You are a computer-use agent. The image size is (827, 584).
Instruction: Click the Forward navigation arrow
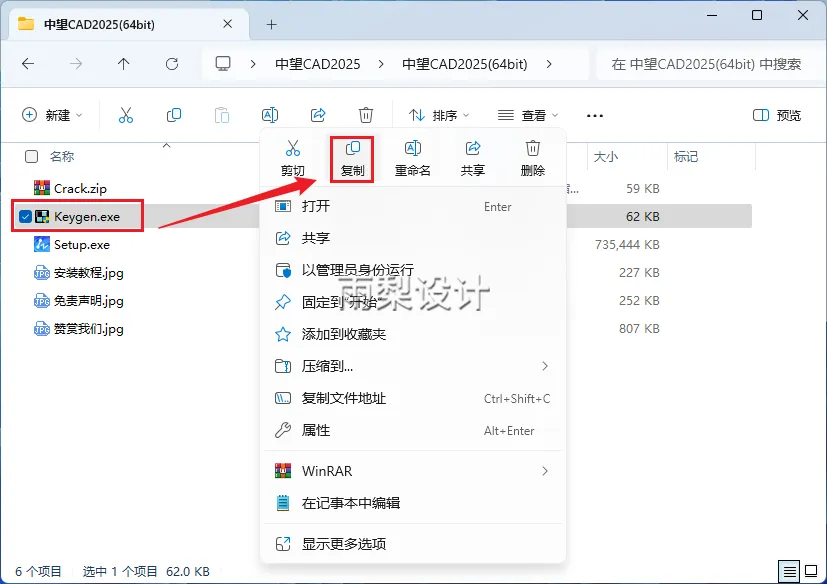tap(76, 64)
